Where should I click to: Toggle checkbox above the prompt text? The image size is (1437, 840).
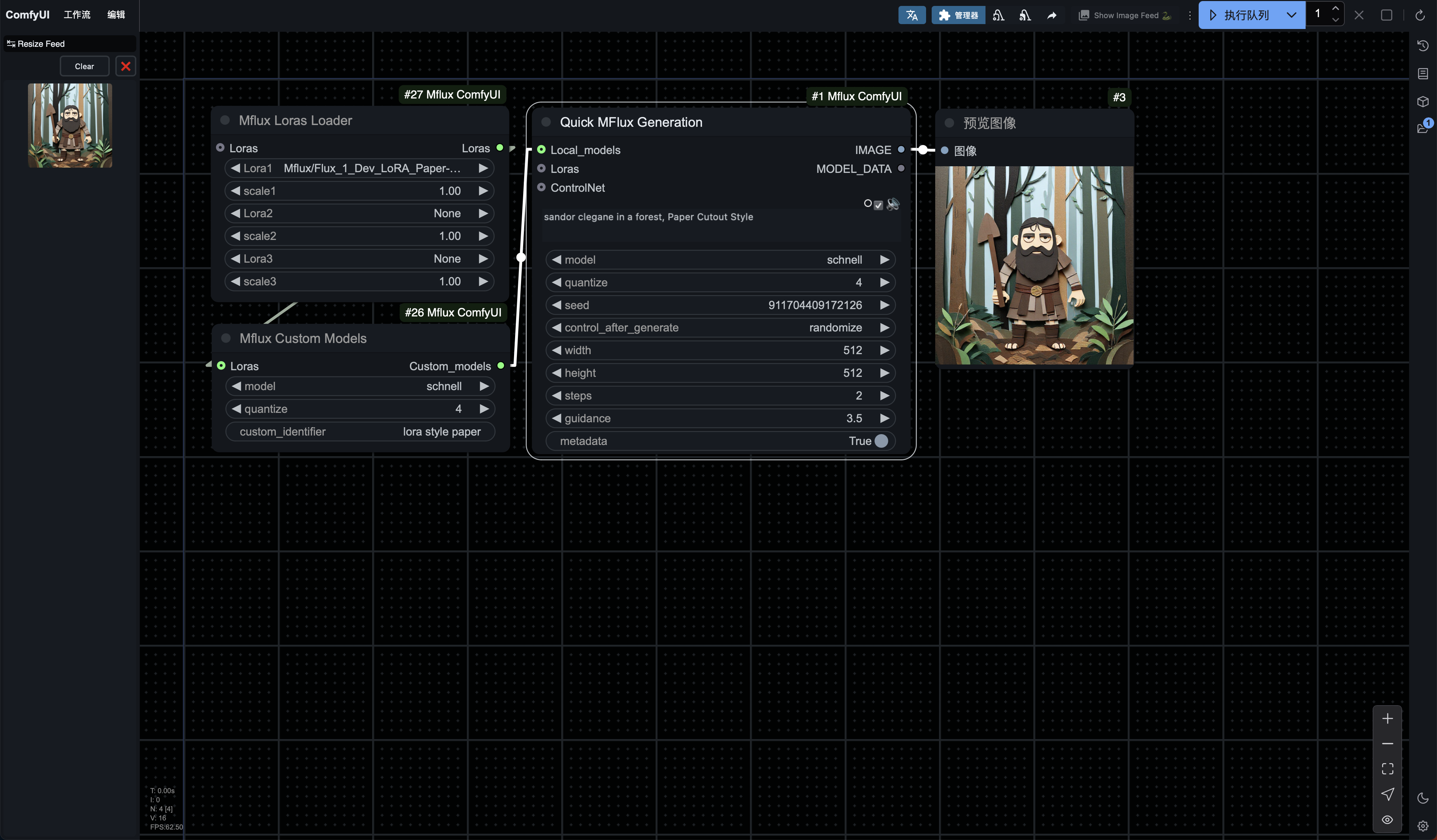[x=878, y=205]
